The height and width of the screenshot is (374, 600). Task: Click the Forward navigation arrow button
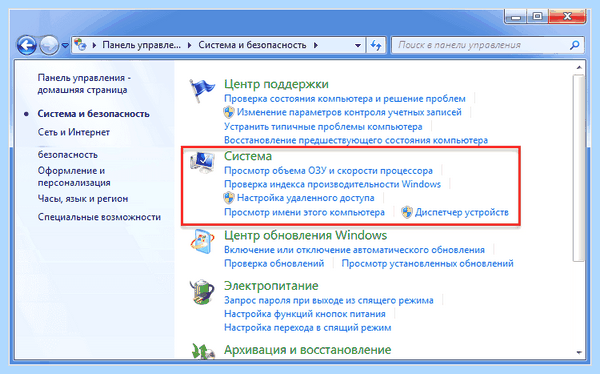click(x=49, y=46)
